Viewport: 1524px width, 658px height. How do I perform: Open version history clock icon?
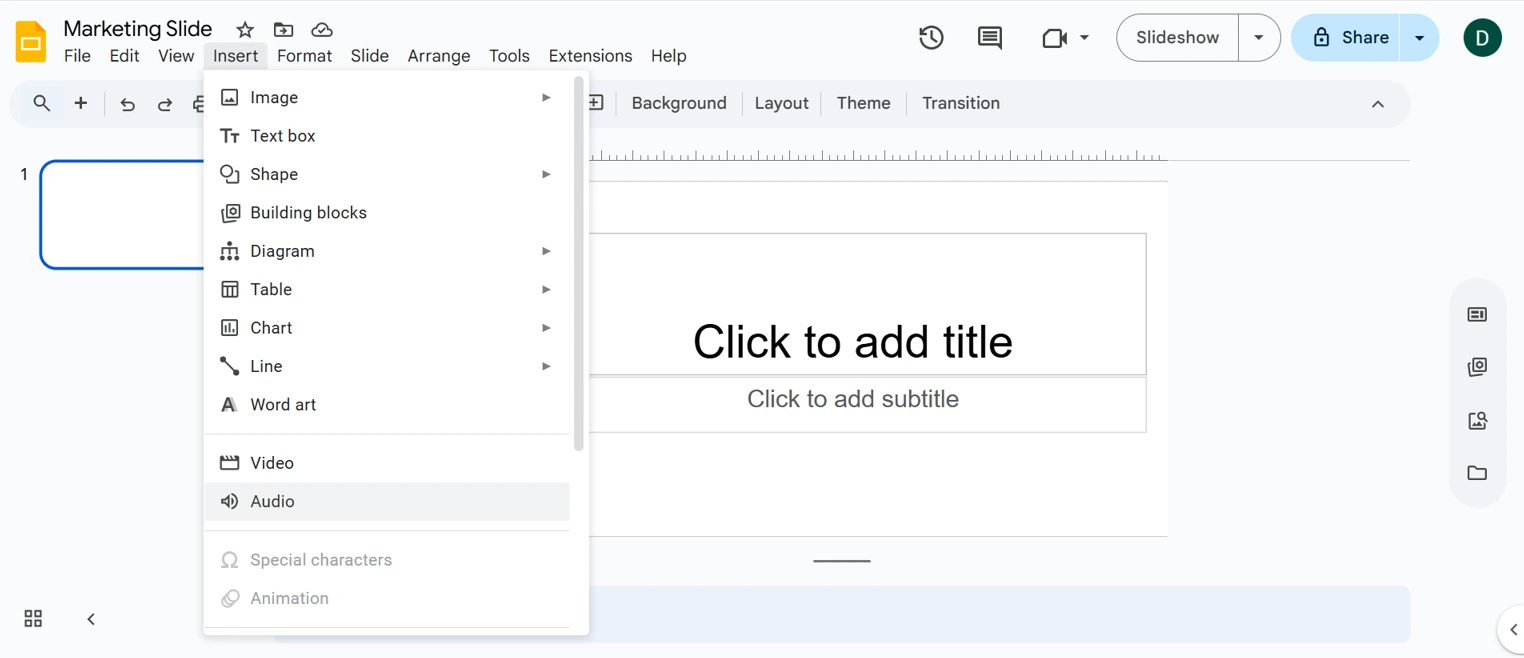pos(931,38)
